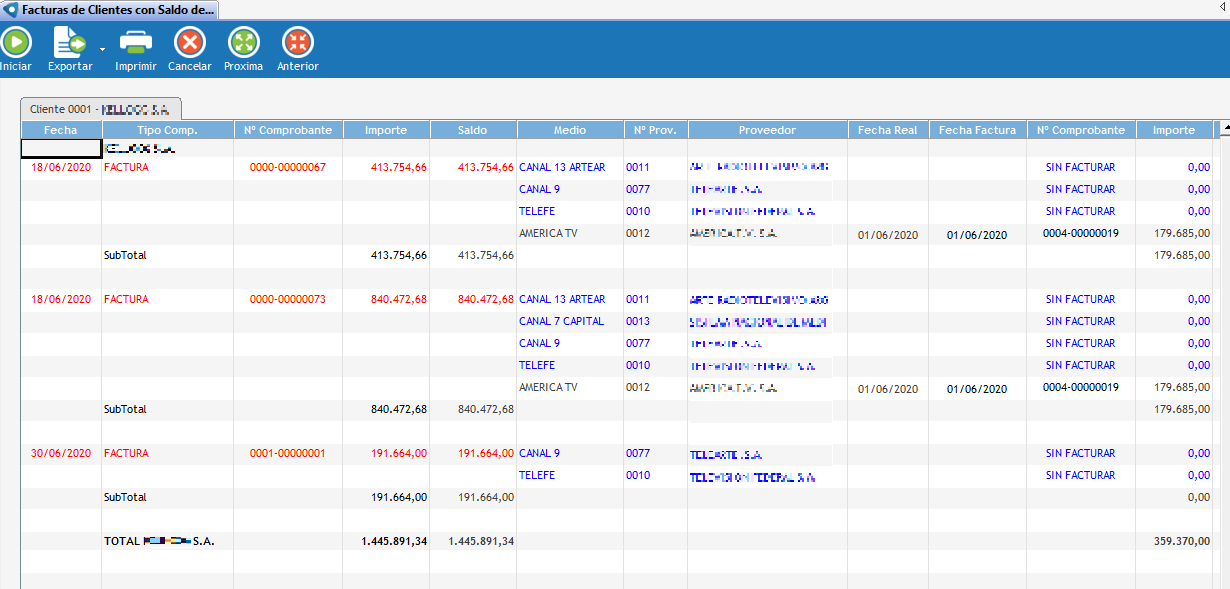Click the Proveedor column header
The height and width of the screenshot is (589, 1230).
[x=767, y=130]
